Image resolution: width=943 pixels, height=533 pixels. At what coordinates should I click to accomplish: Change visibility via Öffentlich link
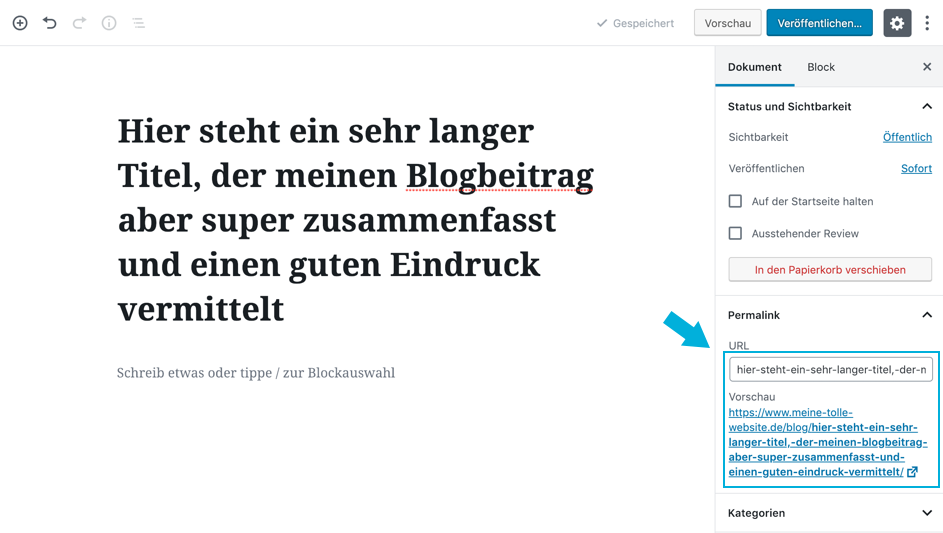(907, 137)
